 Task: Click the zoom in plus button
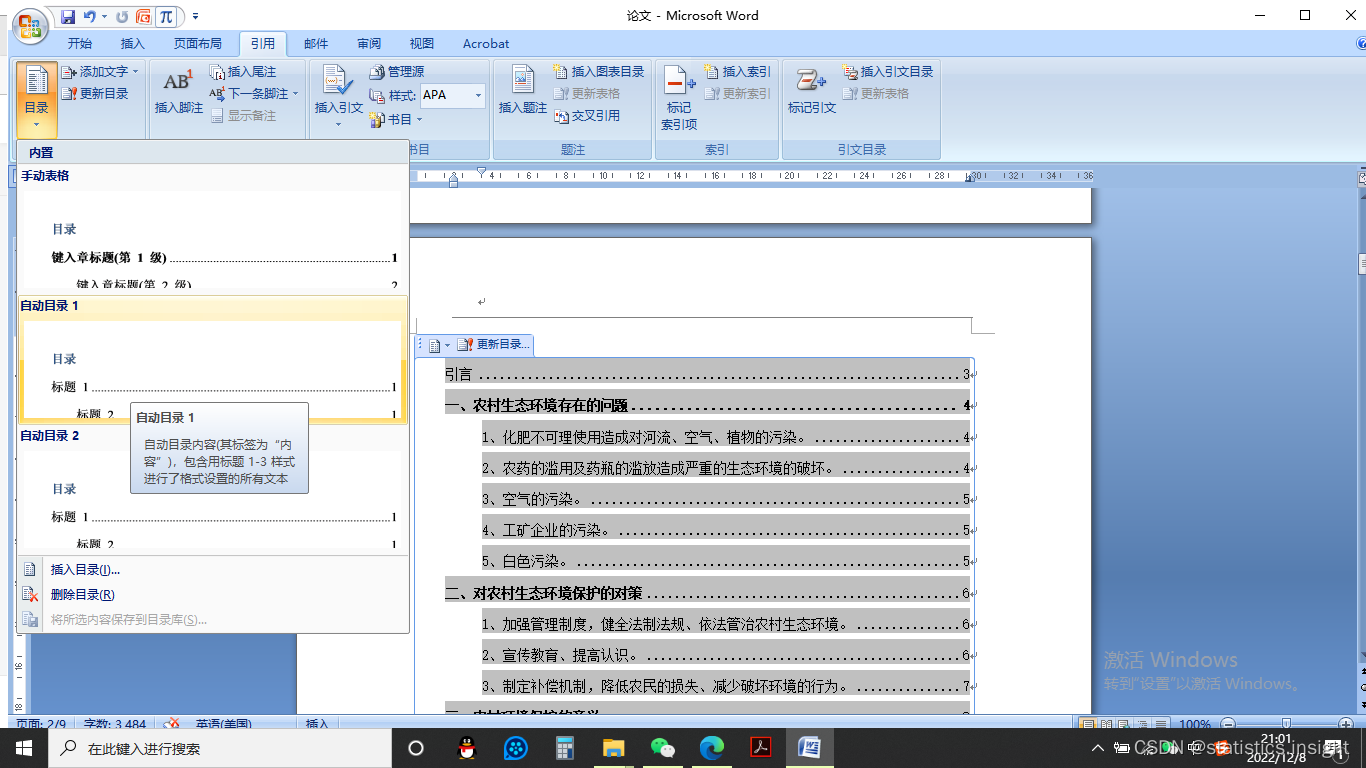[1346, 724]
